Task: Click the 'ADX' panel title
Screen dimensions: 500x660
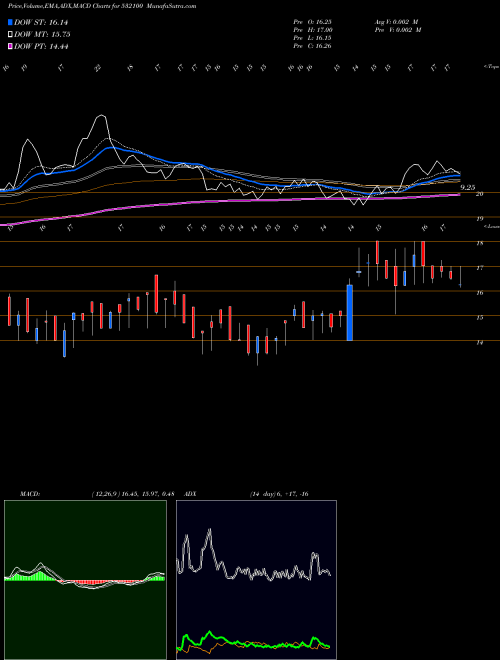Action: click(x=191, y=494)
